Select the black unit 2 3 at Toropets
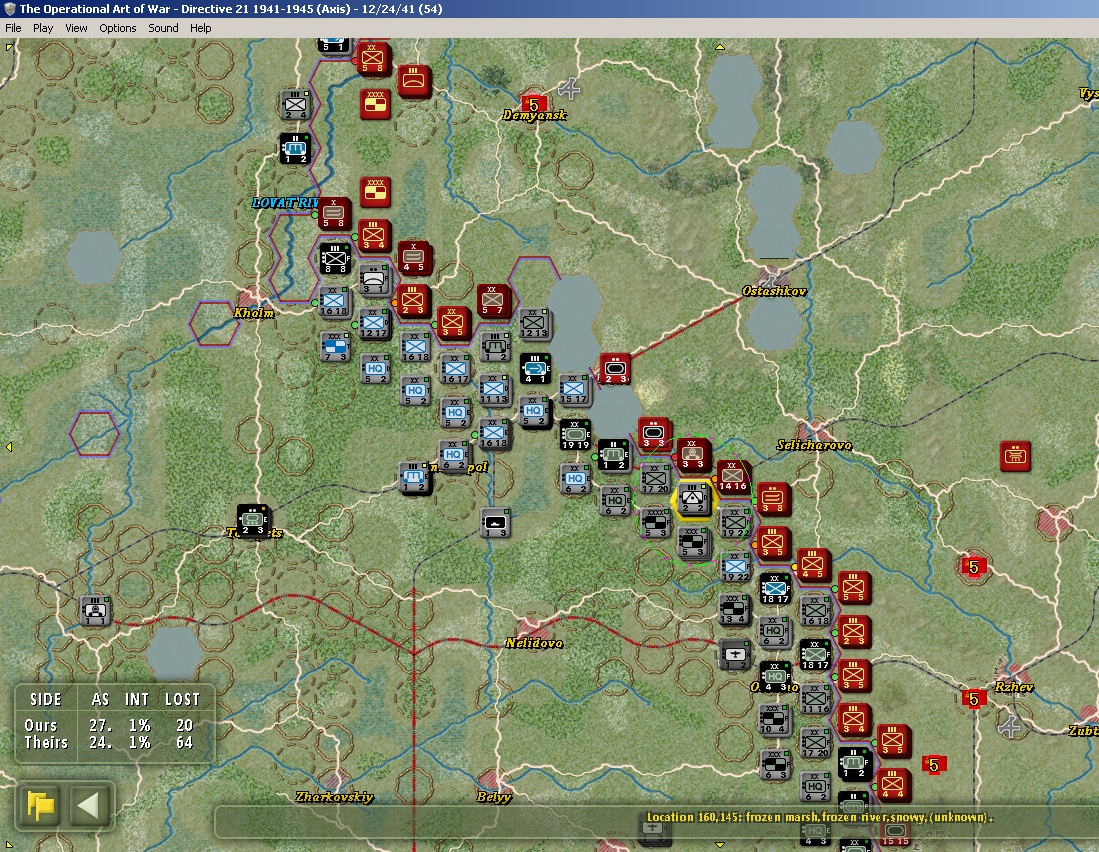The height and width of the screenshot is (852, 1099). pyautogui.click(x=252, y=521)
